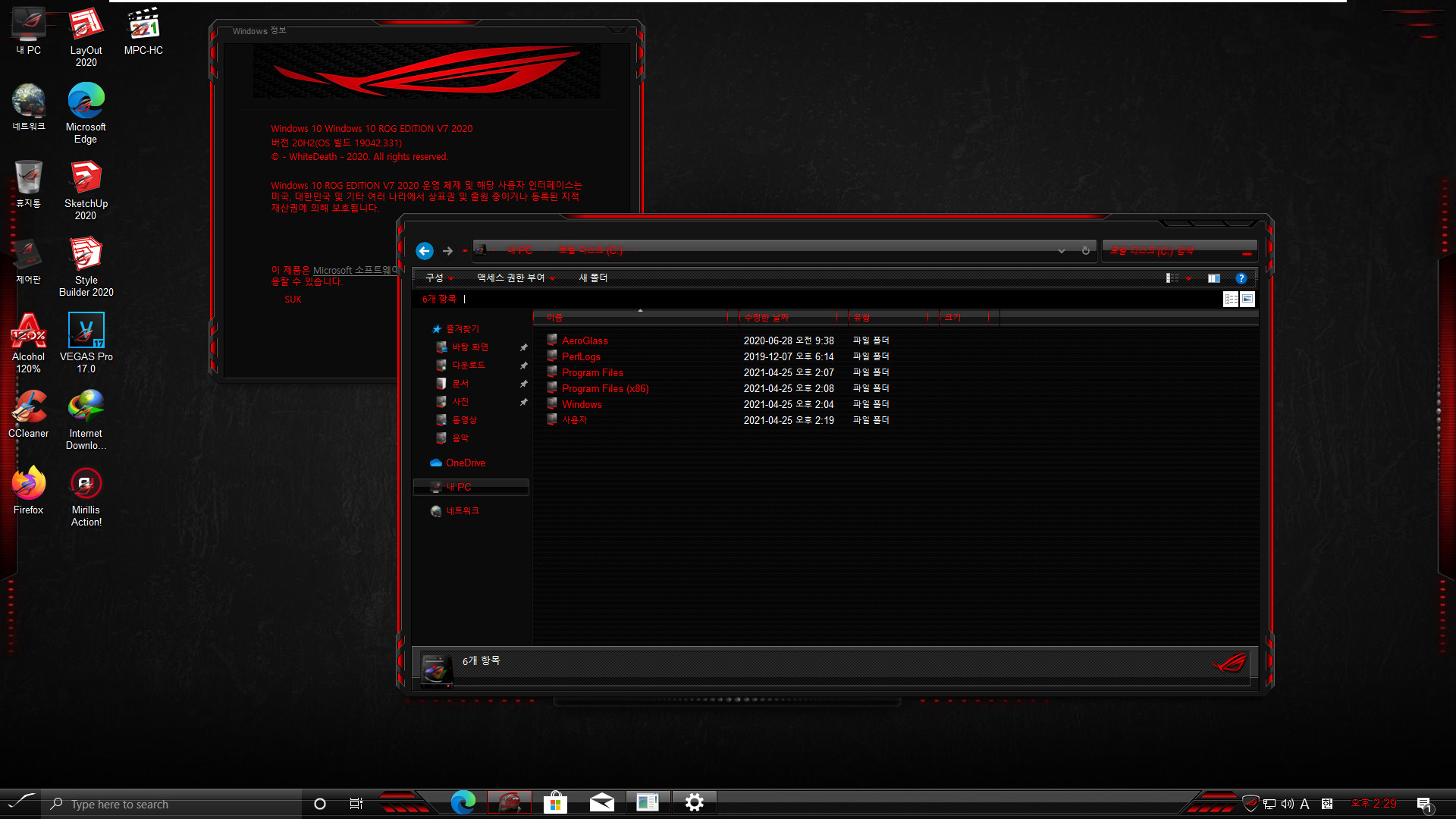Open LayOut 2020 desktop shortcut

pyautogui.click(x=86, y=37)
